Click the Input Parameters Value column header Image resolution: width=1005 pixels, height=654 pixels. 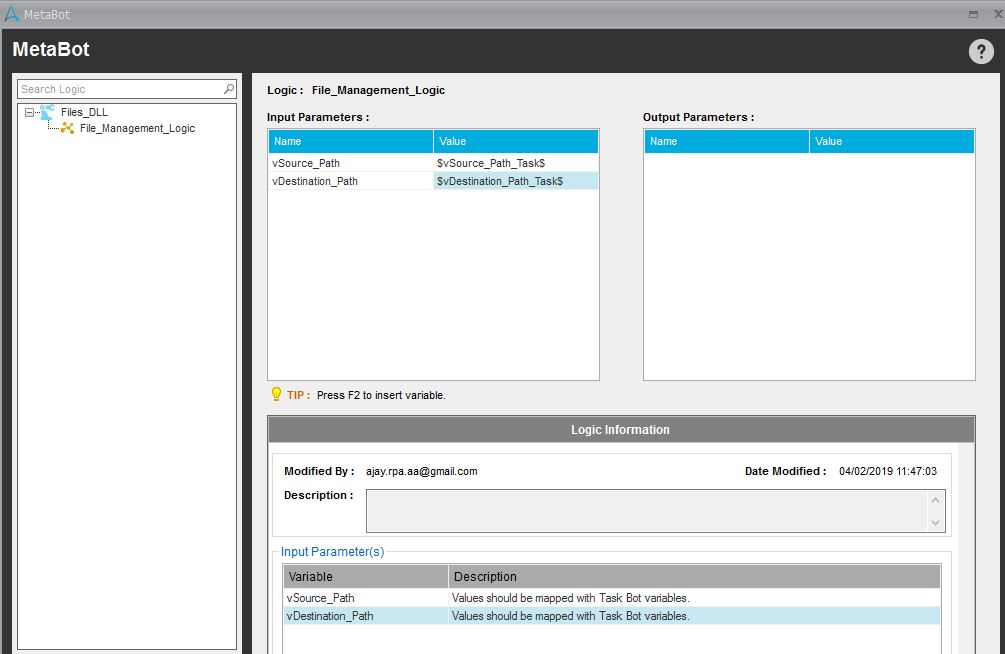tap(515, 141)
